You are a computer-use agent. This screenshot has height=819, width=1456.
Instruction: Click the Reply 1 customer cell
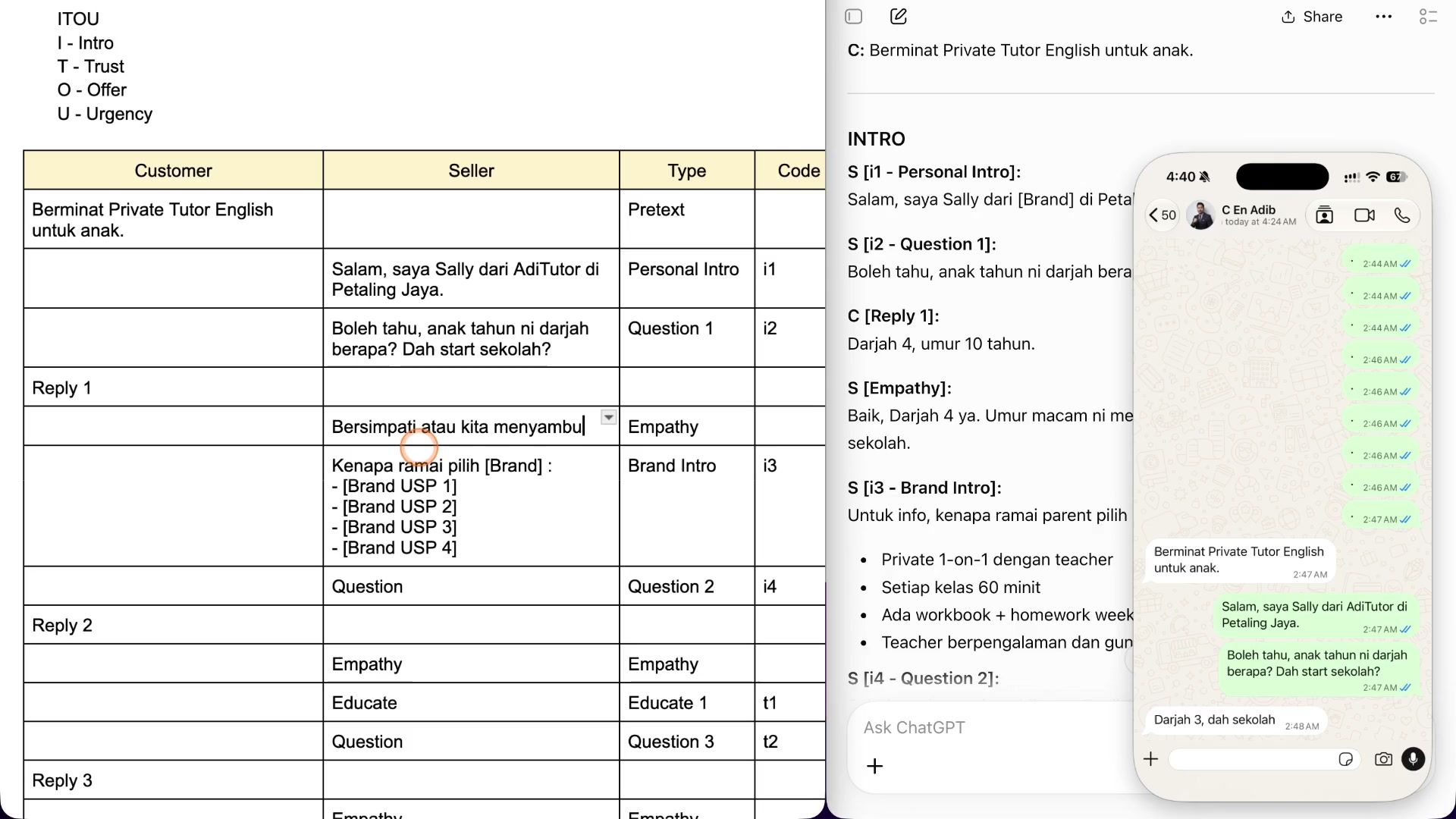tap(174, 388)
